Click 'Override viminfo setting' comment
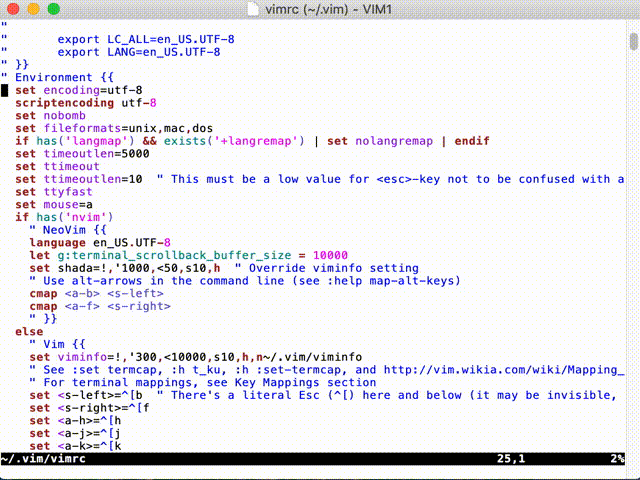Viewport: 640px width, 480px height. (x=333, y=268)
